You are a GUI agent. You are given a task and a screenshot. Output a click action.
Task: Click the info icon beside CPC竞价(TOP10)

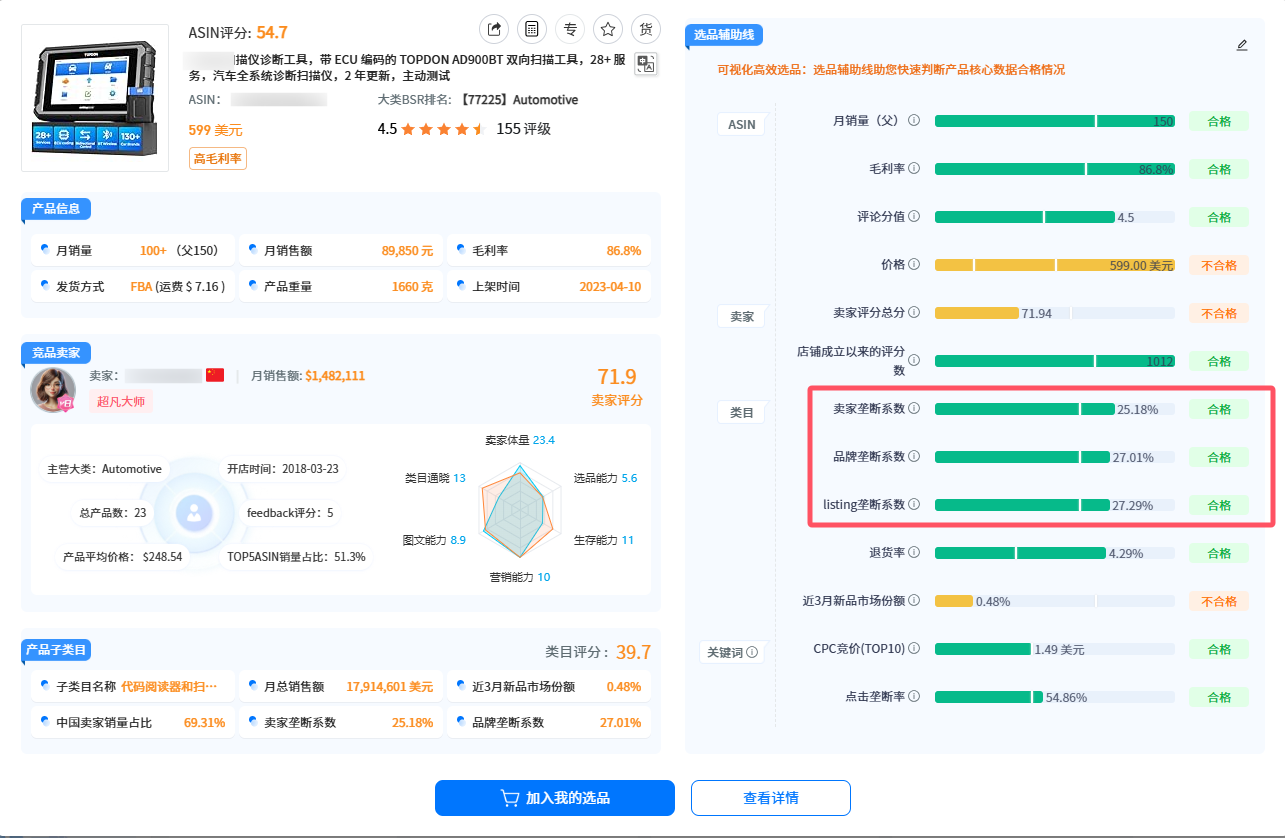(x=914, y=649)
